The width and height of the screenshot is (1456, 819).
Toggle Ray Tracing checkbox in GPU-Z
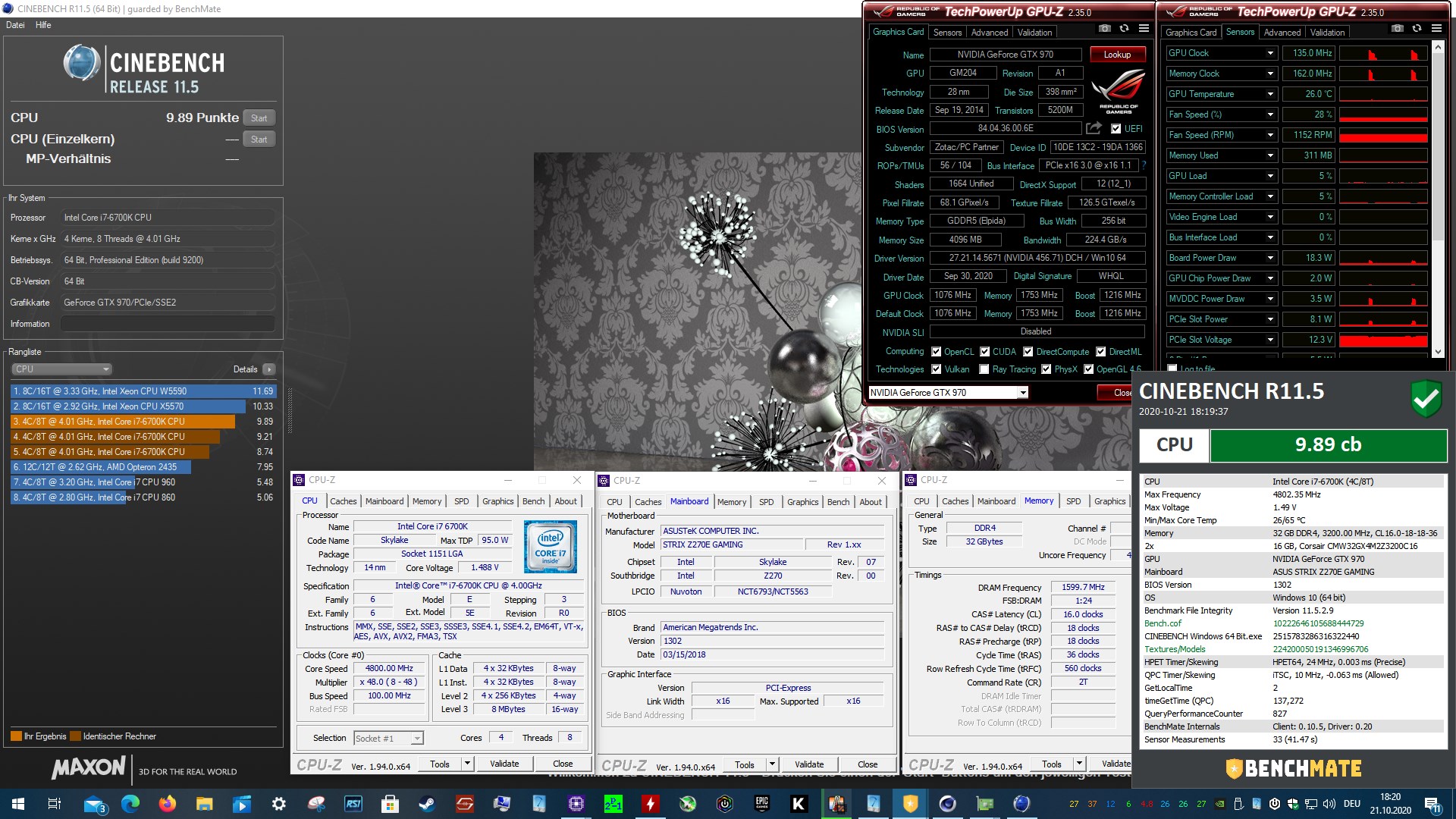click(984, 369)
